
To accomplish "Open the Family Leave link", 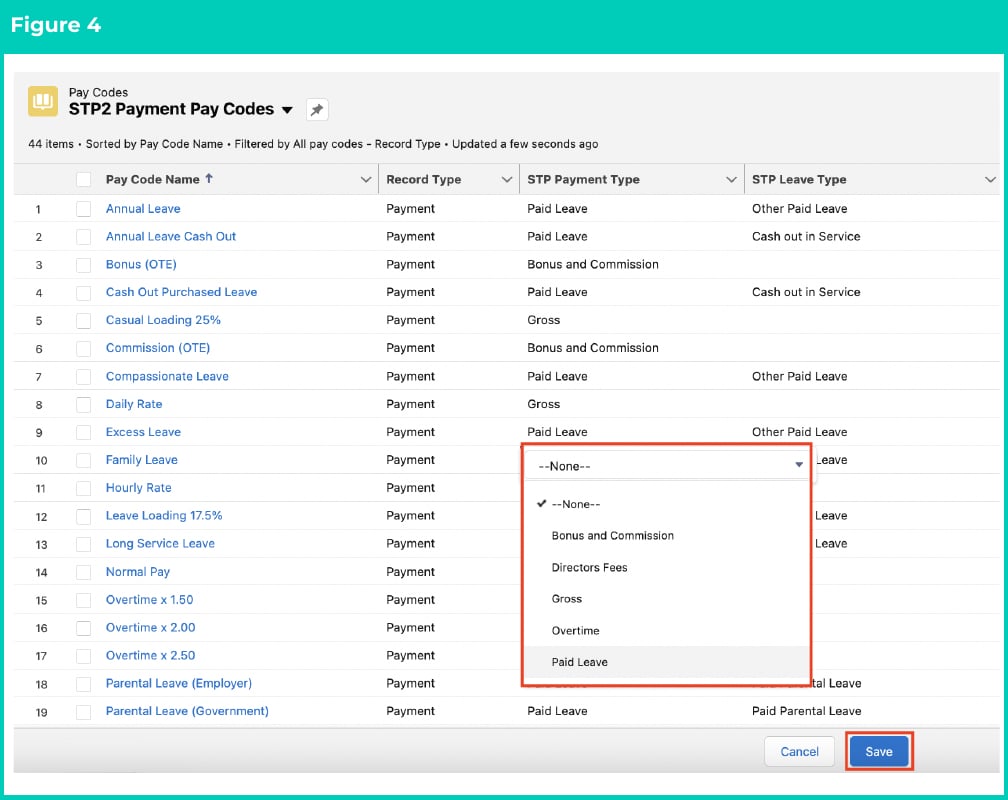I will click(x=141, y=460).
